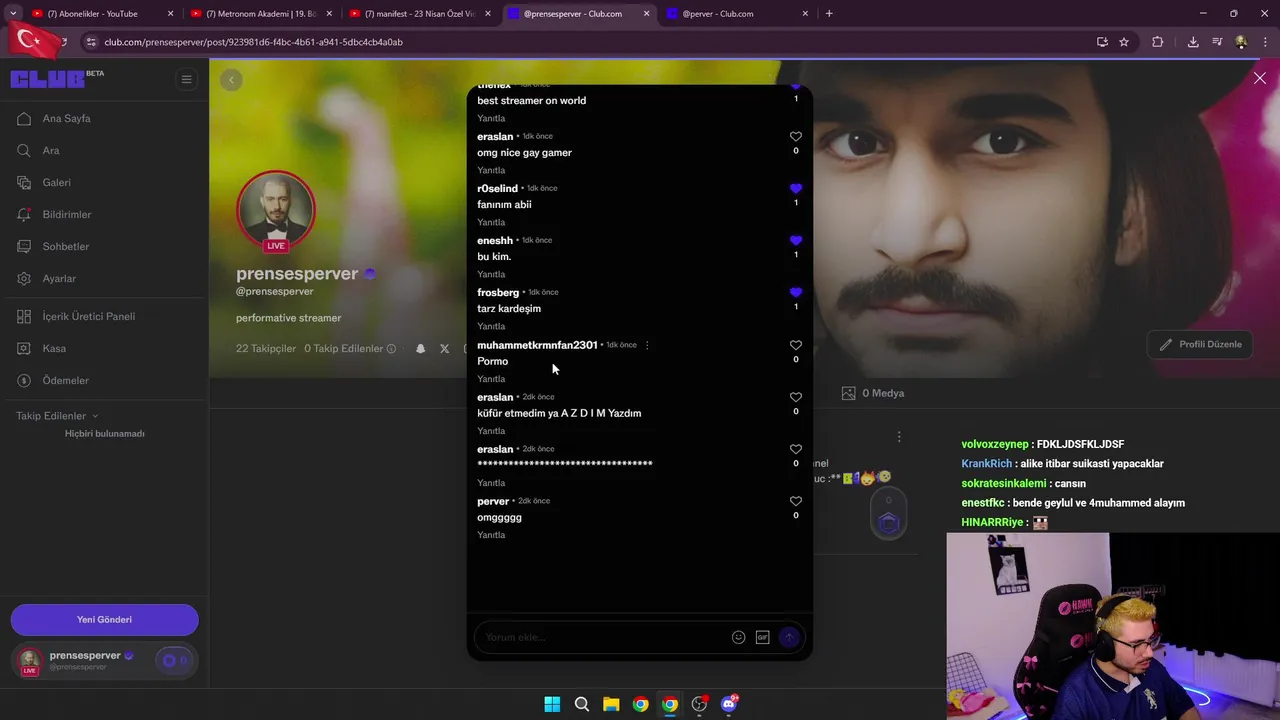This screenshot has height=720, width=1280.
Task: Open the GIF picker in comment box
Action: (x=763, y=637)
